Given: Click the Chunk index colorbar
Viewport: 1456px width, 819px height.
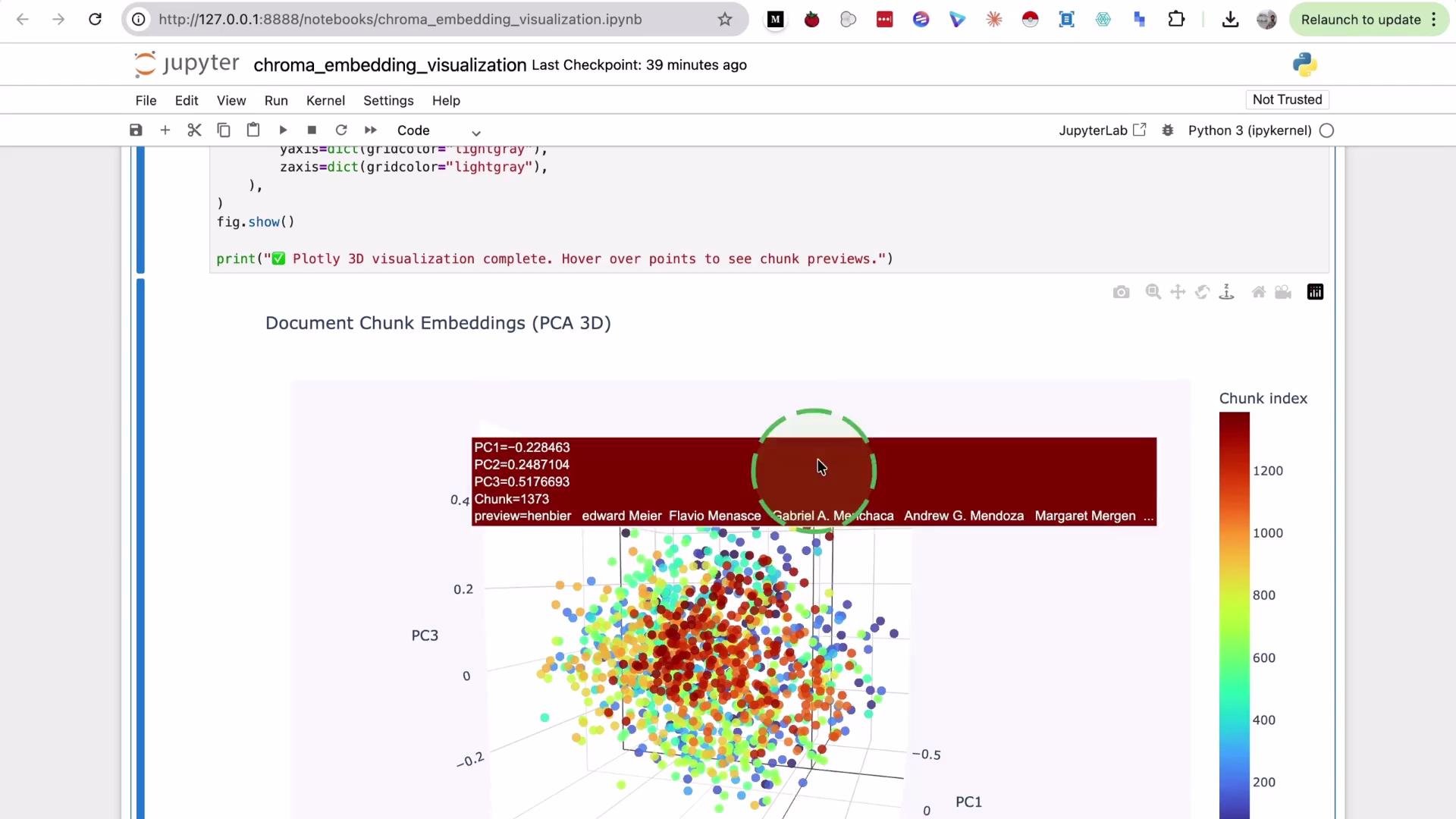Looking at the screenshot, I should (x=1234, y=614).
